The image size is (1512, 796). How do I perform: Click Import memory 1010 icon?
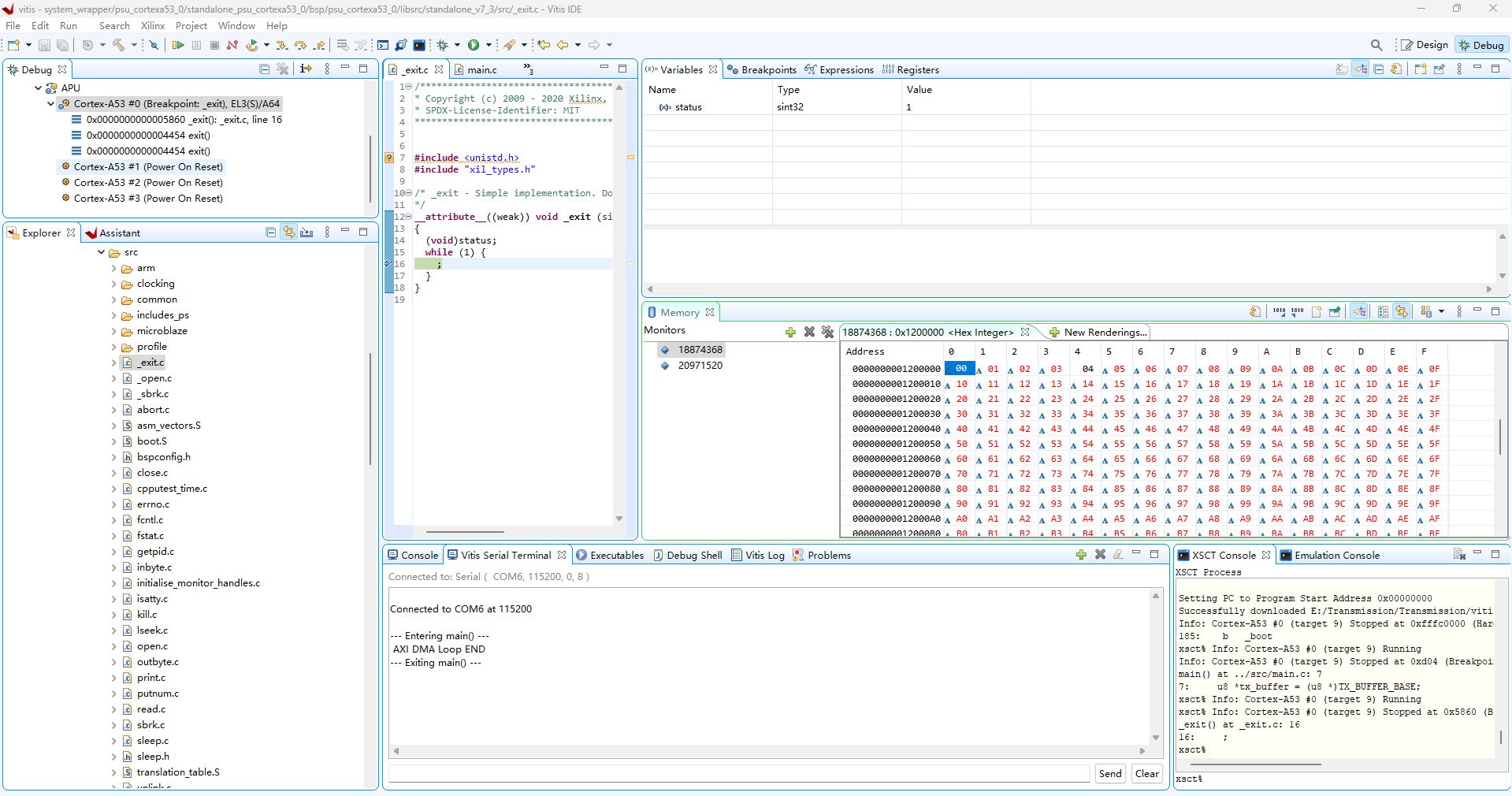1279,312
